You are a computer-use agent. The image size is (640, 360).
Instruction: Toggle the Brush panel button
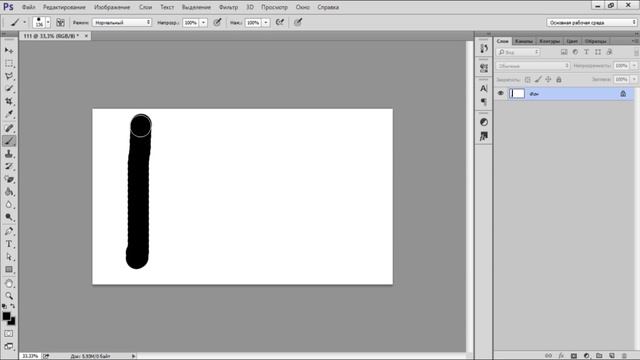tap(60, 22)
